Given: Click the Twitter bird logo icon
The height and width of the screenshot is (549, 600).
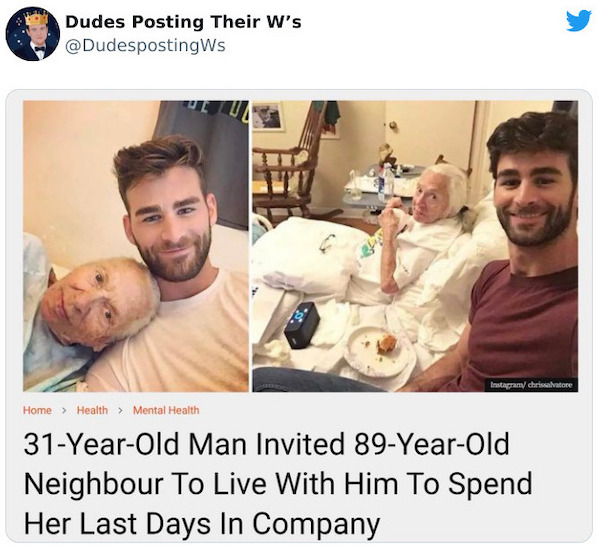Looking at the screenshot, I should [579, 21].
